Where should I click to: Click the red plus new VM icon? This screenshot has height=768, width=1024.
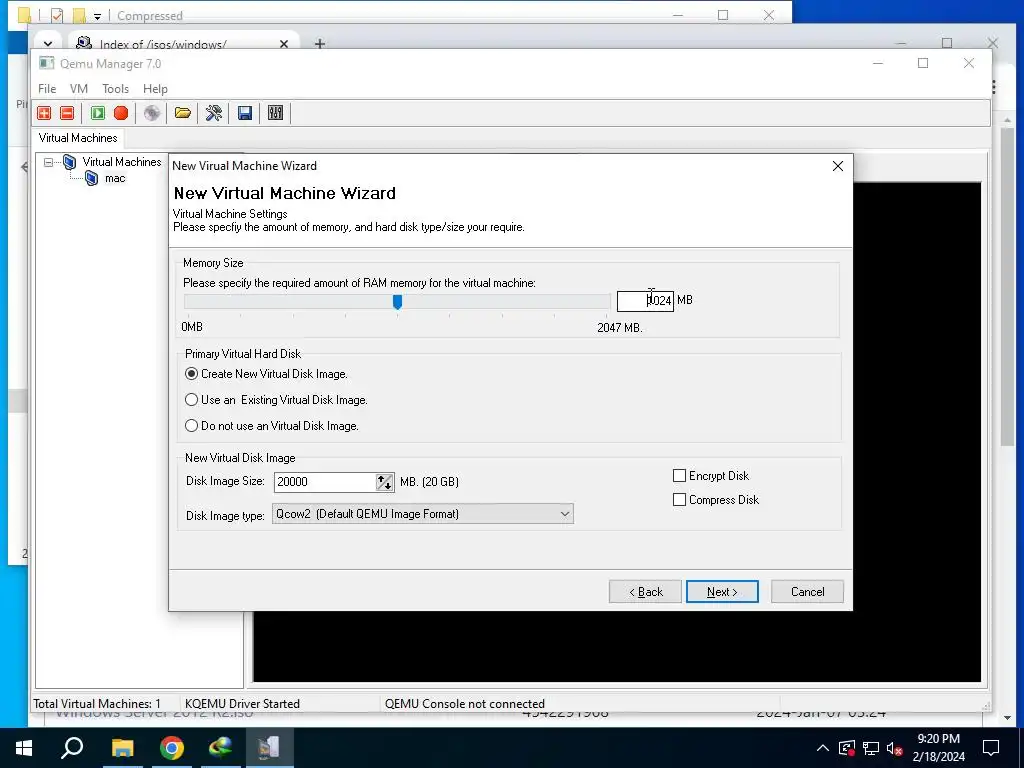[x=44, y=113]
